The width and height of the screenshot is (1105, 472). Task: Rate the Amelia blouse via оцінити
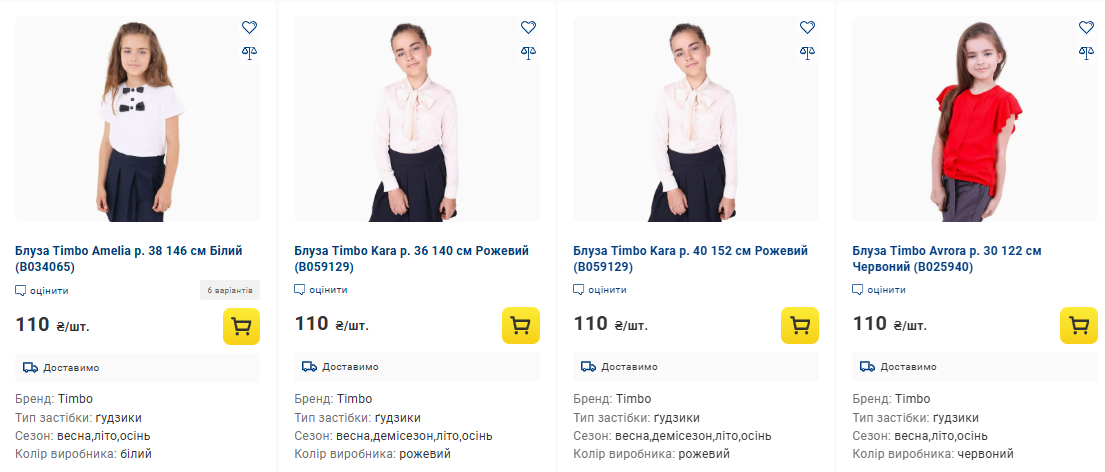42,290
